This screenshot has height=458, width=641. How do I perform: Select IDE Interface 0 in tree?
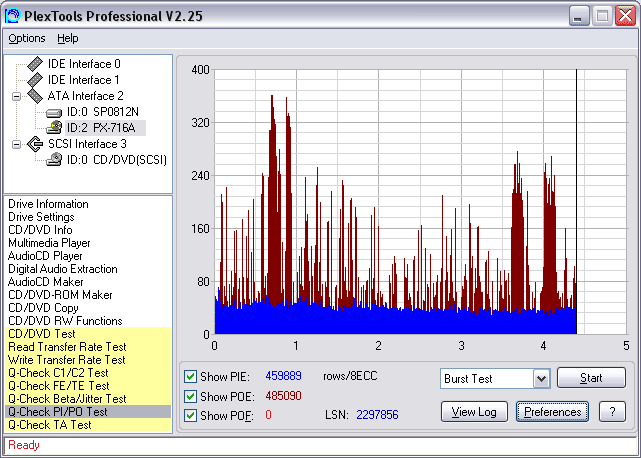[x=84, y=64]
